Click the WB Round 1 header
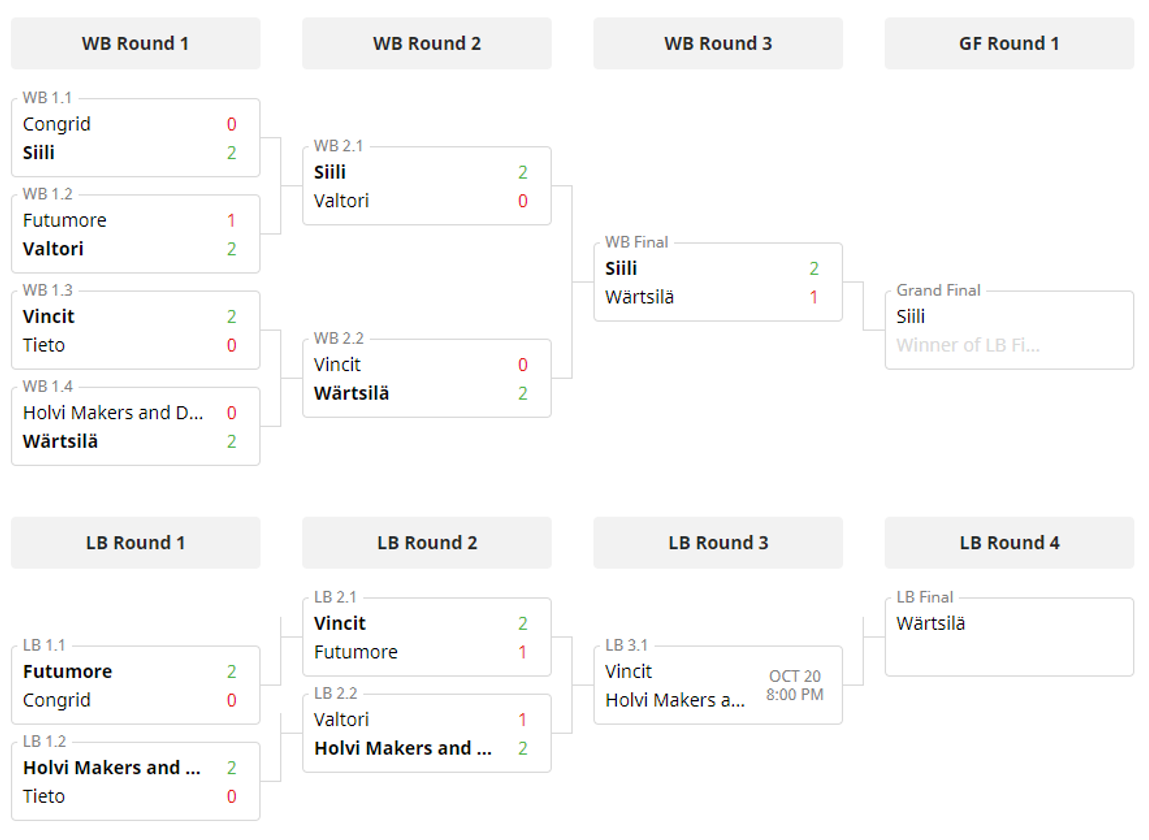Screen dimensions: 1149x840 [135, 44]
